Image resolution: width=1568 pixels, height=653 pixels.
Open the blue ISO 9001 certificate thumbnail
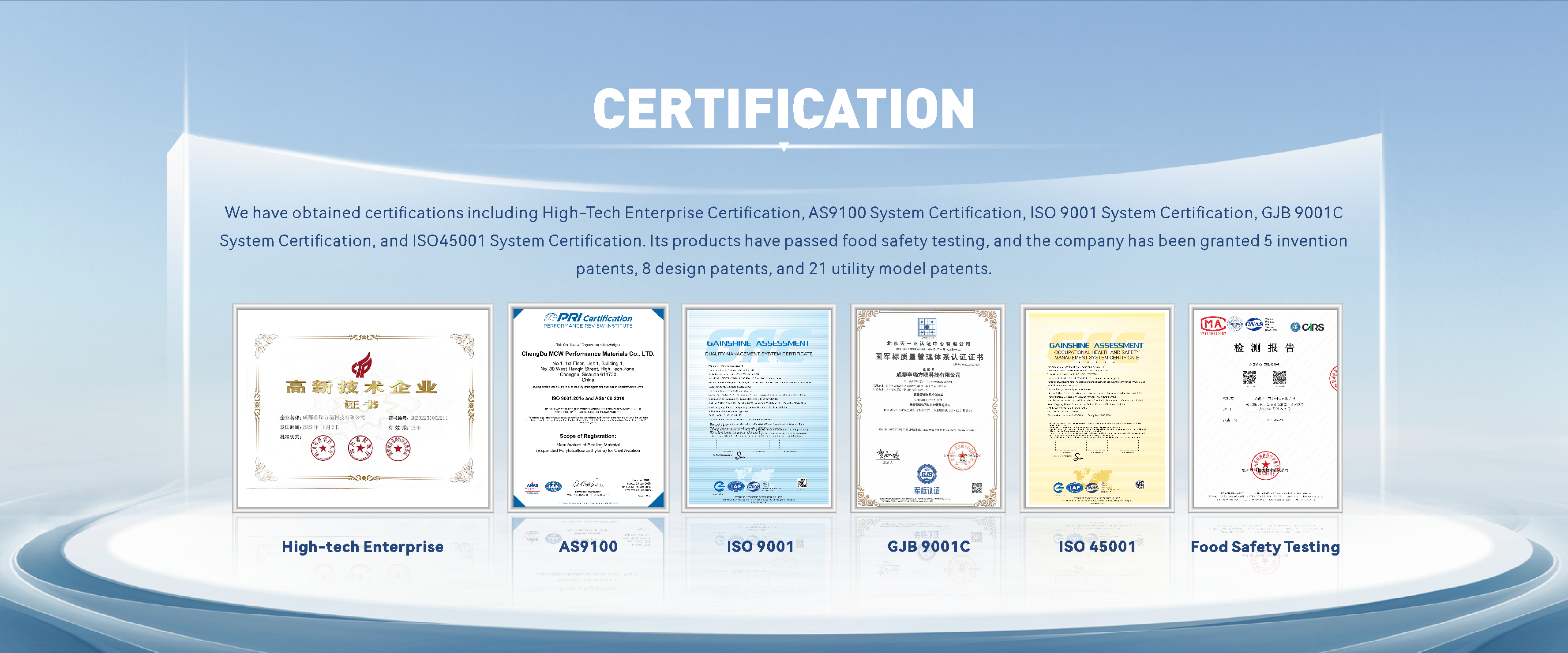pos(758,407)
